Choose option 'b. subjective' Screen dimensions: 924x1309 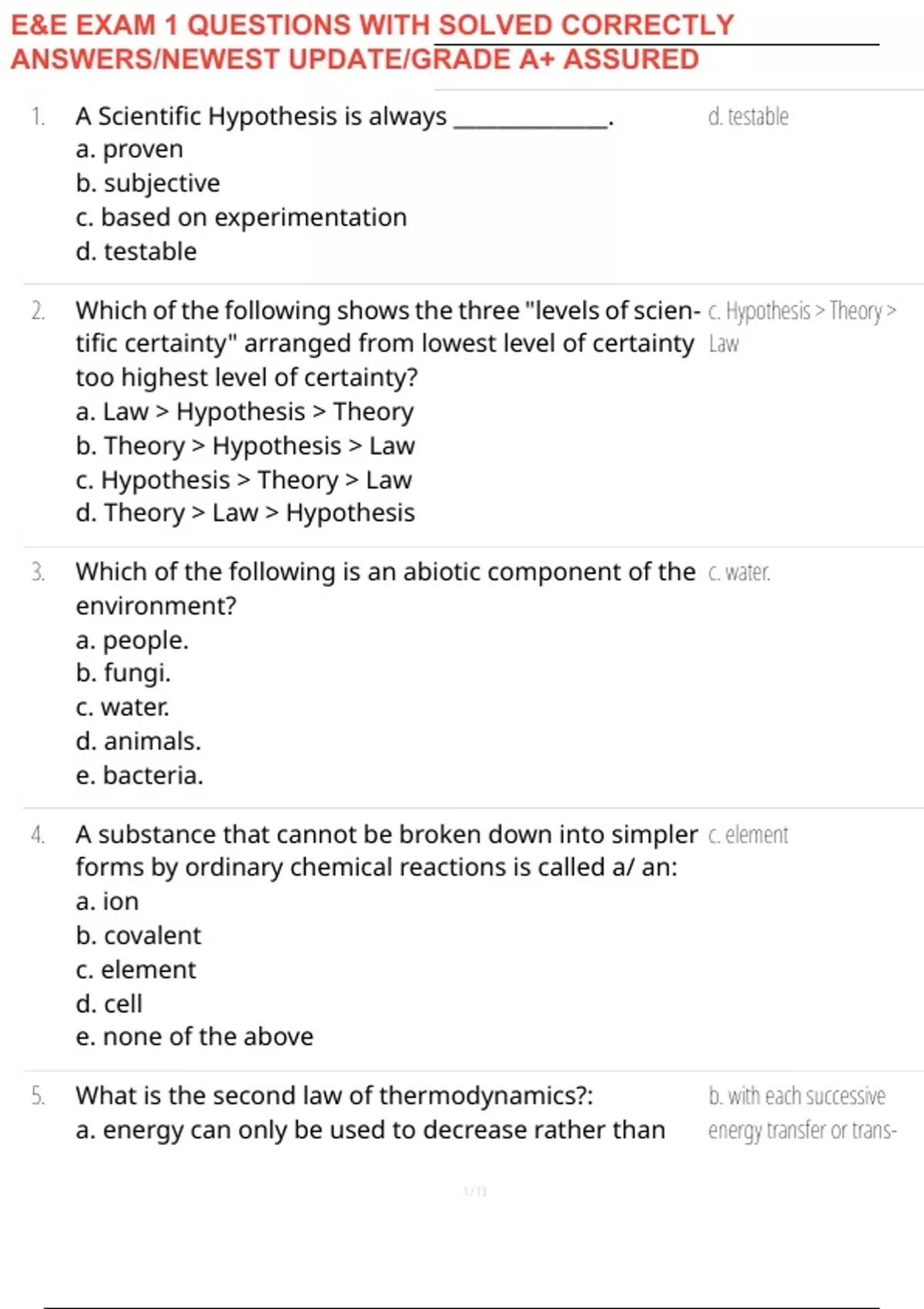tap(148, 183)
